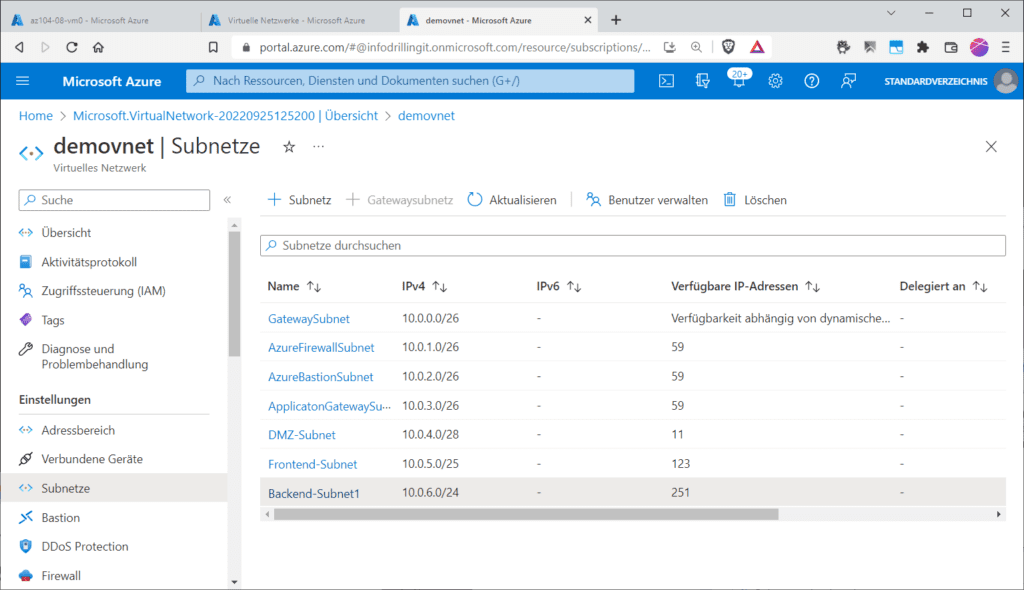Open Microsoft.VirtualNetwork deployment Übersicht breadcrumb

point(225,116)
